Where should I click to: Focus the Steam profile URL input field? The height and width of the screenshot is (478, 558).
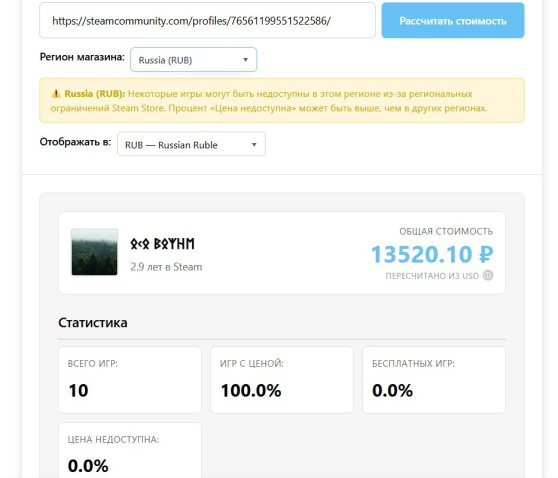click(207, 21)
